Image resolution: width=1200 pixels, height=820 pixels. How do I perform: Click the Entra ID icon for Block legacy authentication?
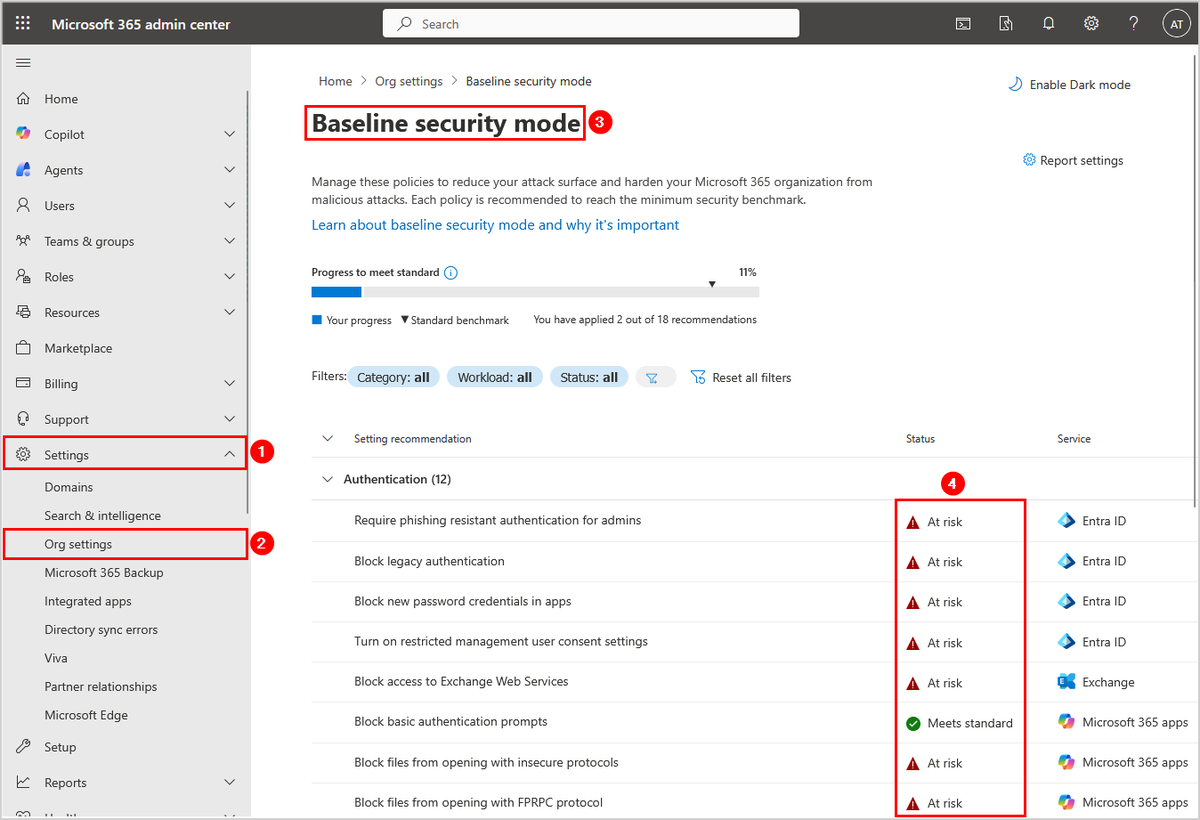coord(1066,561)
